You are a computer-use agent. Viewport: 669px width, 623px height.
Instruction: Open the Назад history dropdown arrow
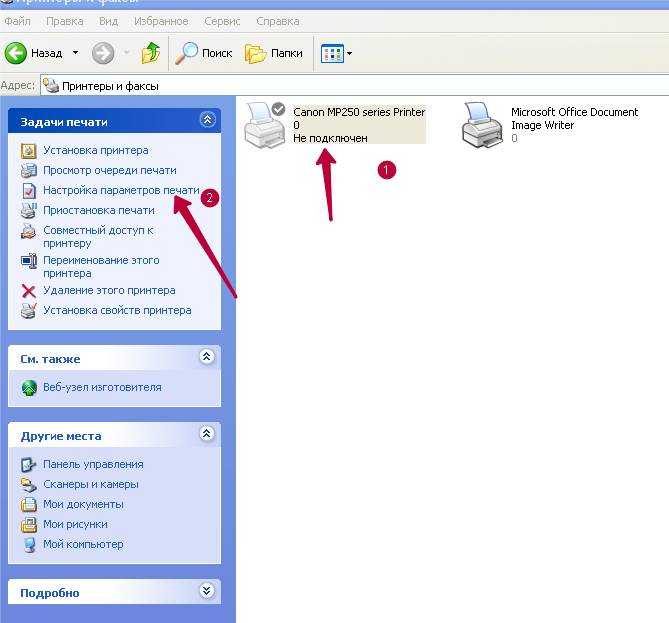click(x=75, y=53)
